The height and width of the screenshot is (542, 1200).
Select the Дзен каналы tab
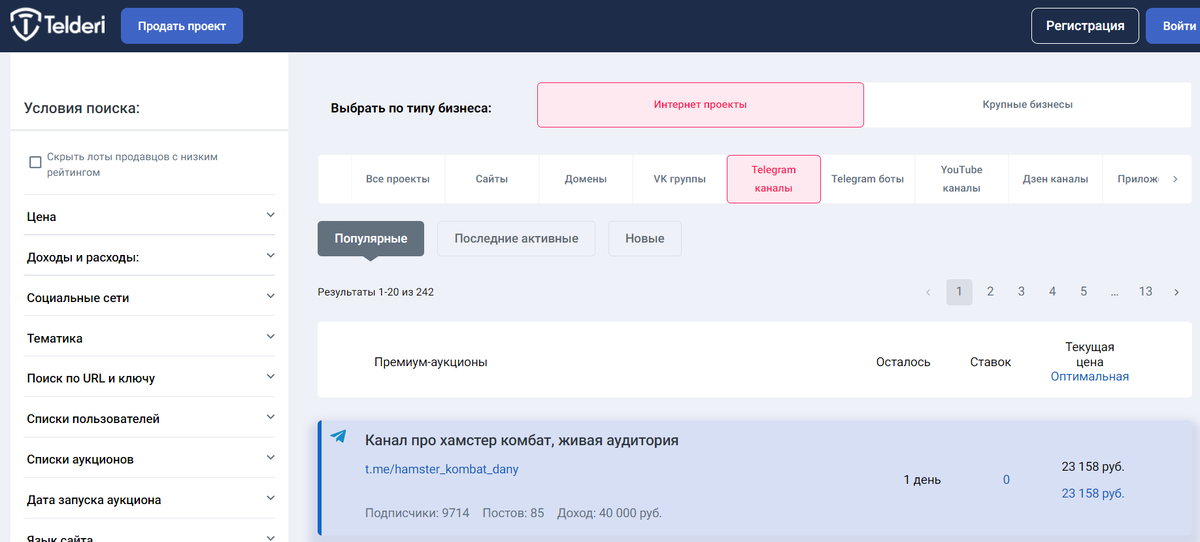(x=1055, y=179)
